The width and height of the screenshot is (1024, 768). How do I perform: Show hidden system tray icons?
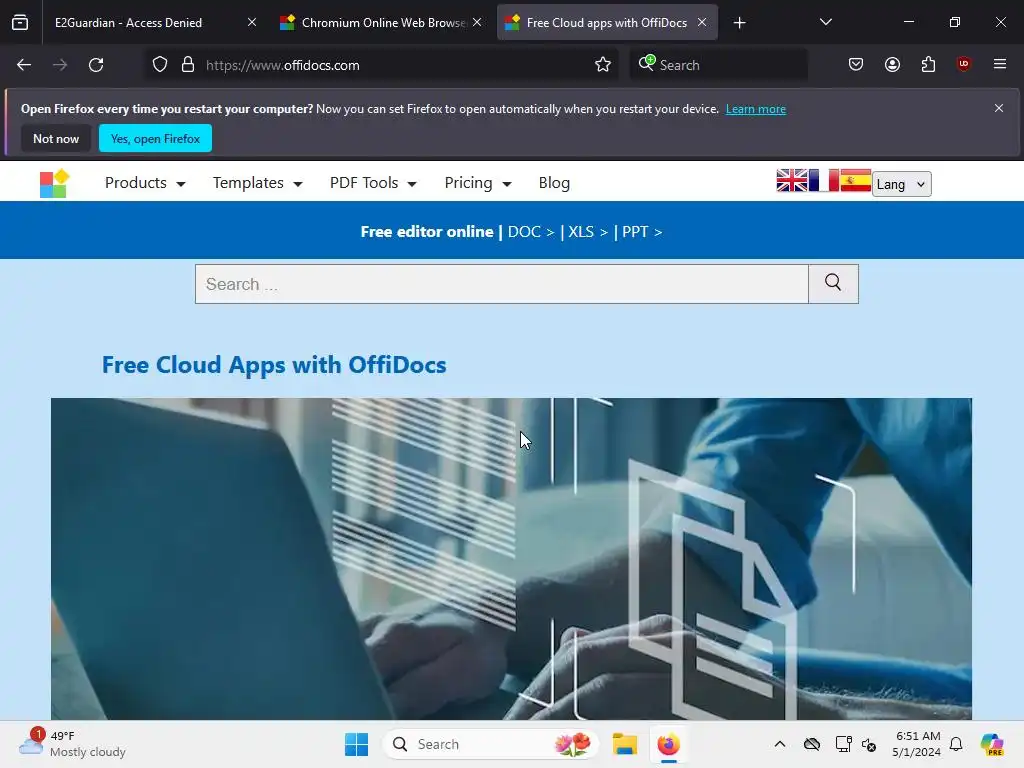coord(780,744)
